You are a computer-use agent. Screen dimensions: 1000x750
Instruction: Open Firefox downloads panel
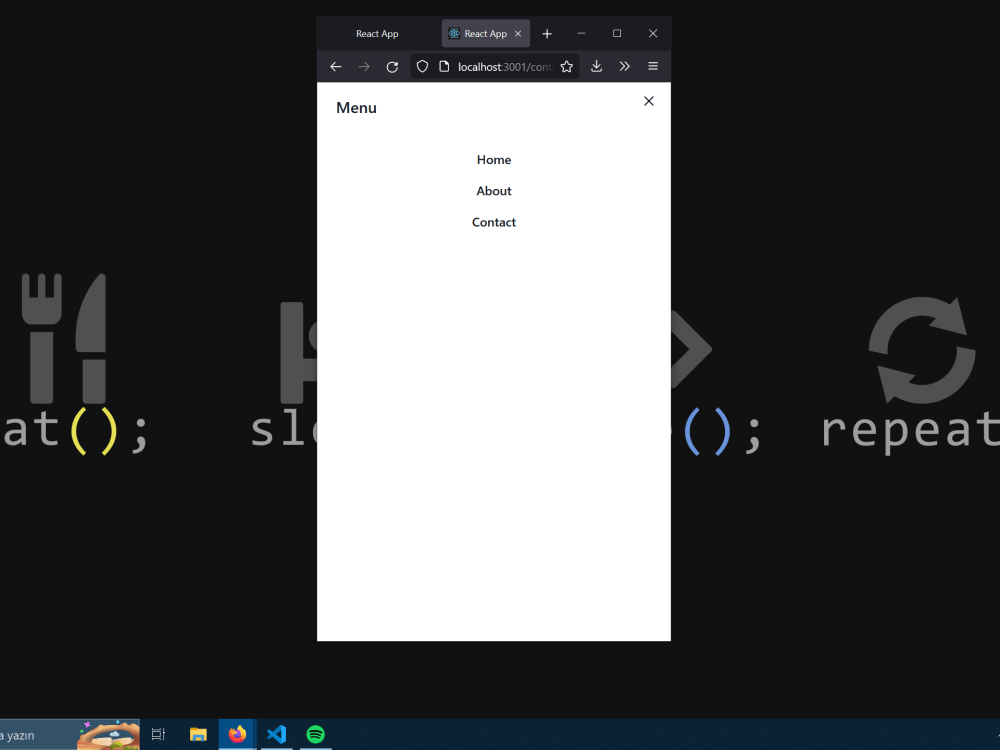coord(596,66)
